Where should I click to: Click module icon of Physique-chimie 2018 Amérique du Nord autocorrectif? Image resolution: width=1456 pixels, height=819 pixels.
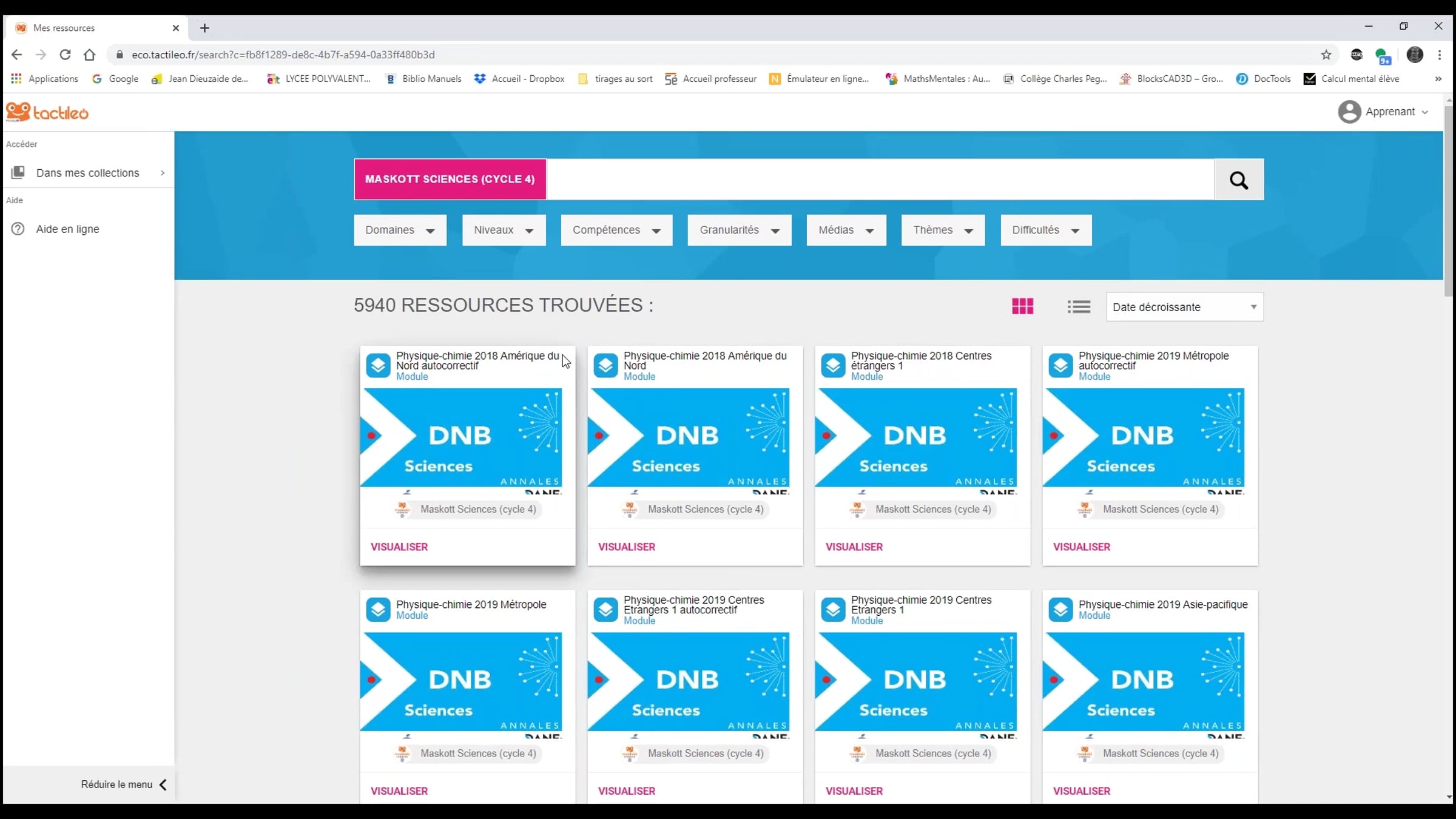tap(378, 365)
